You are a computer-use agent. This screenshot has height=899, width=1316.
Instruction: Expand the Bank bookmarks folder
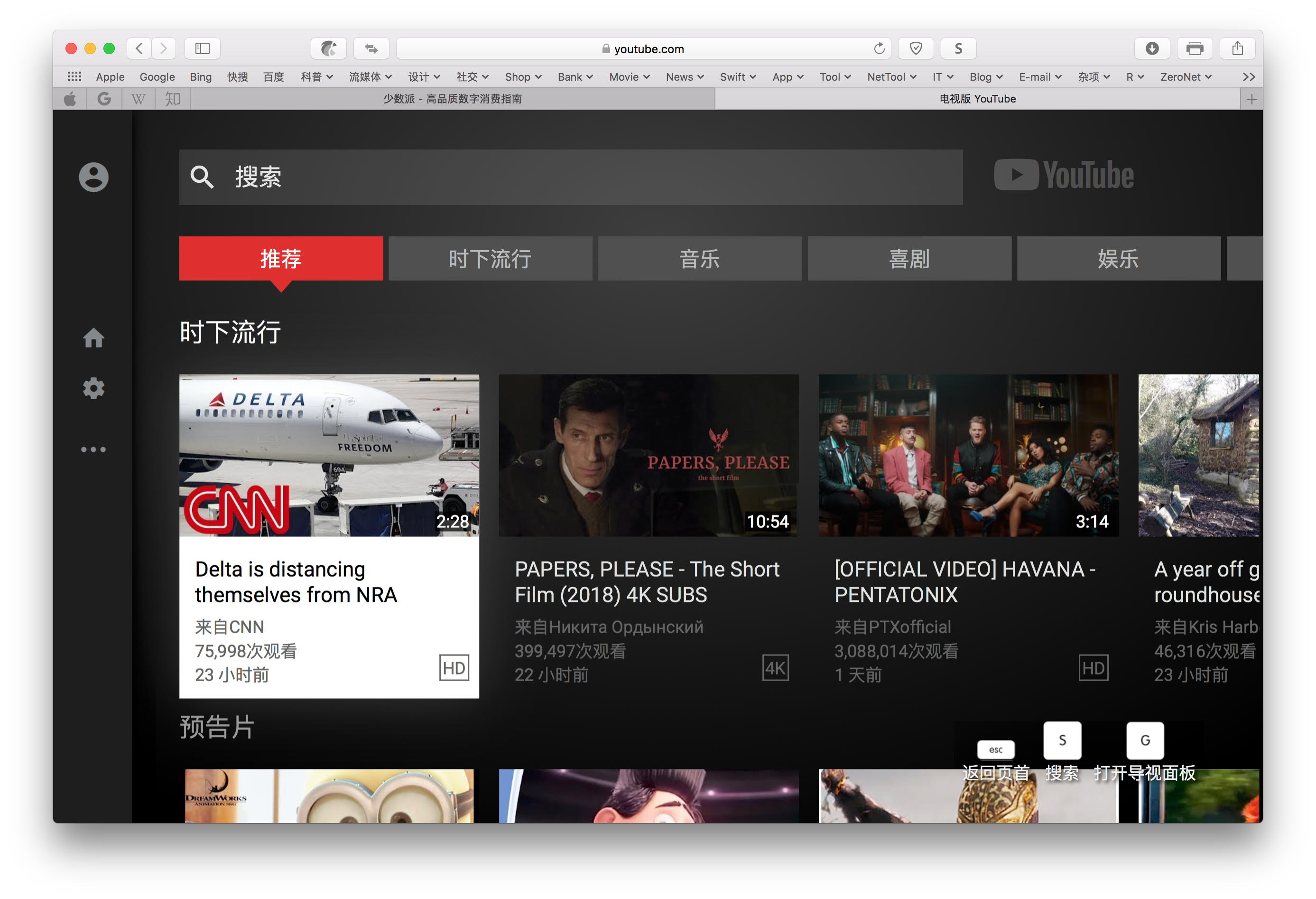click(575, 76)
